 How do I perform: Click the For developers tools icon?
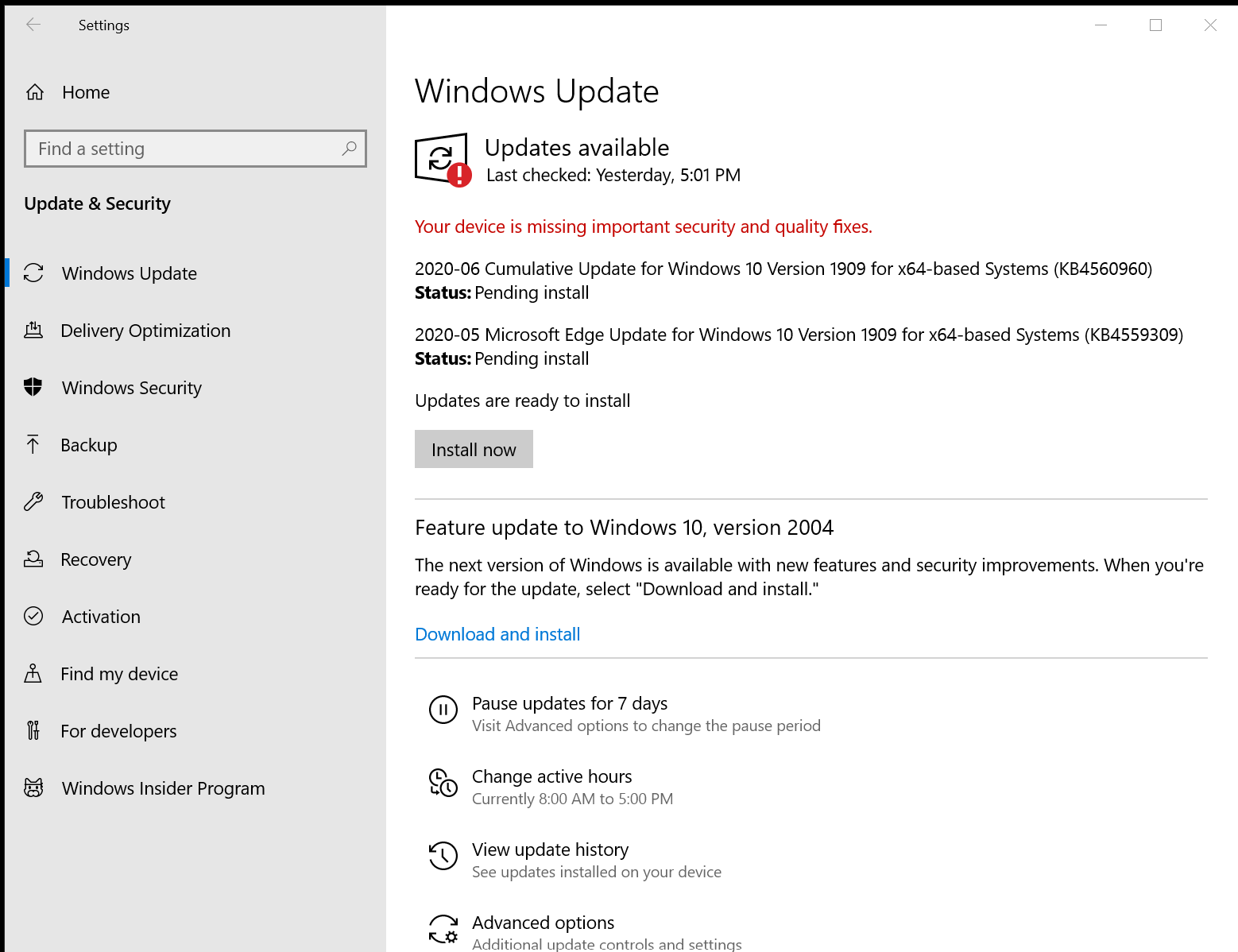pos(33,730)
